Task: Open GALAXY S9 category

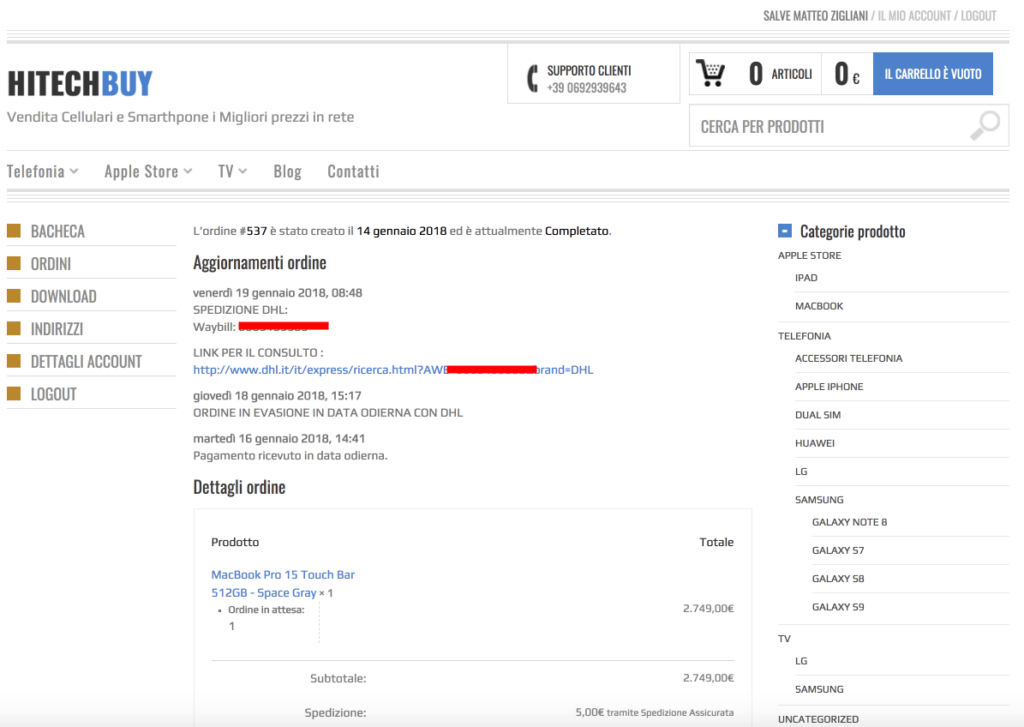Action: click(838, 607)
